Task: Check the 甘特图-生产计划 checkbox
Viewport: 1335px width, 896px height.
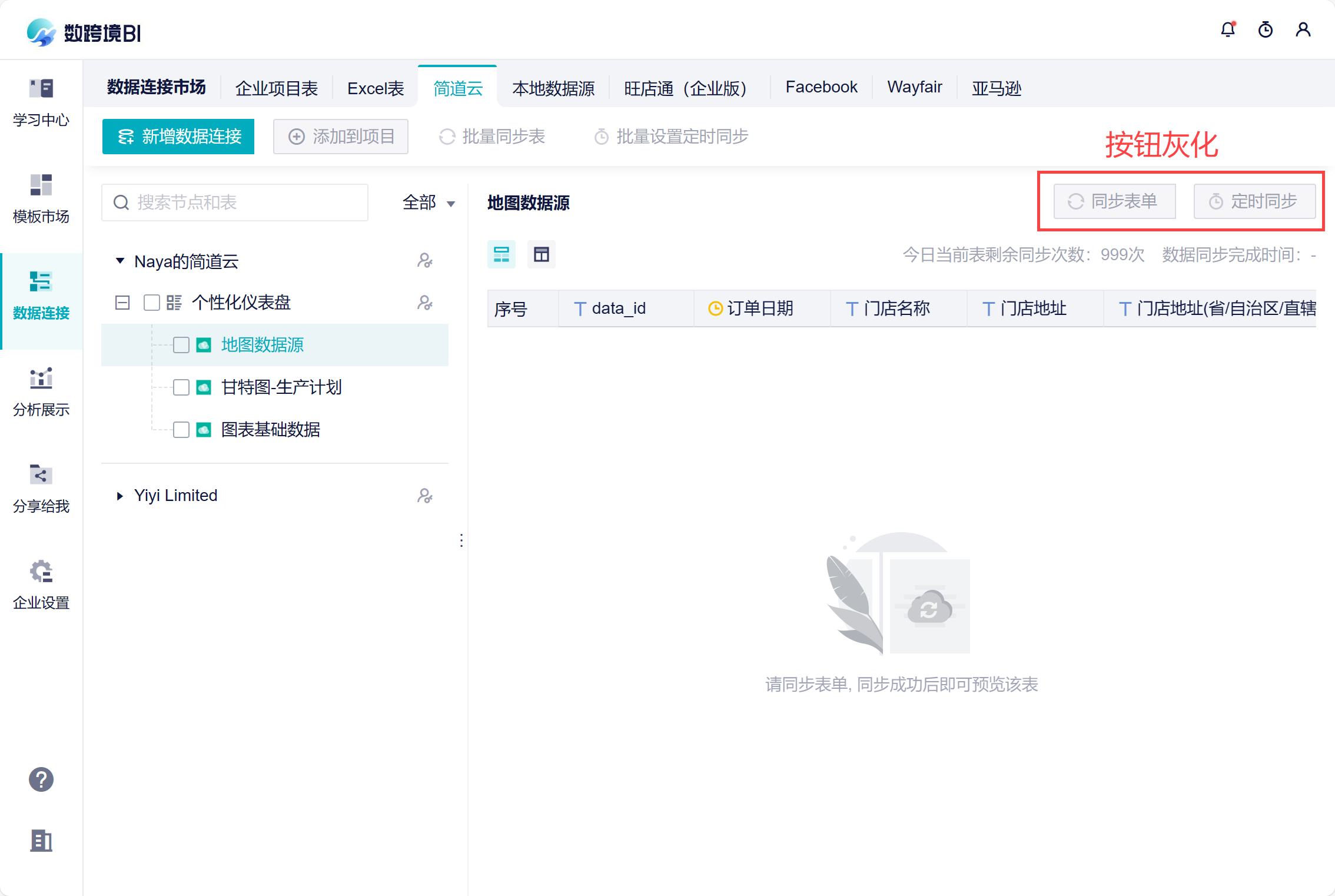Action: [x=181, y=387]
